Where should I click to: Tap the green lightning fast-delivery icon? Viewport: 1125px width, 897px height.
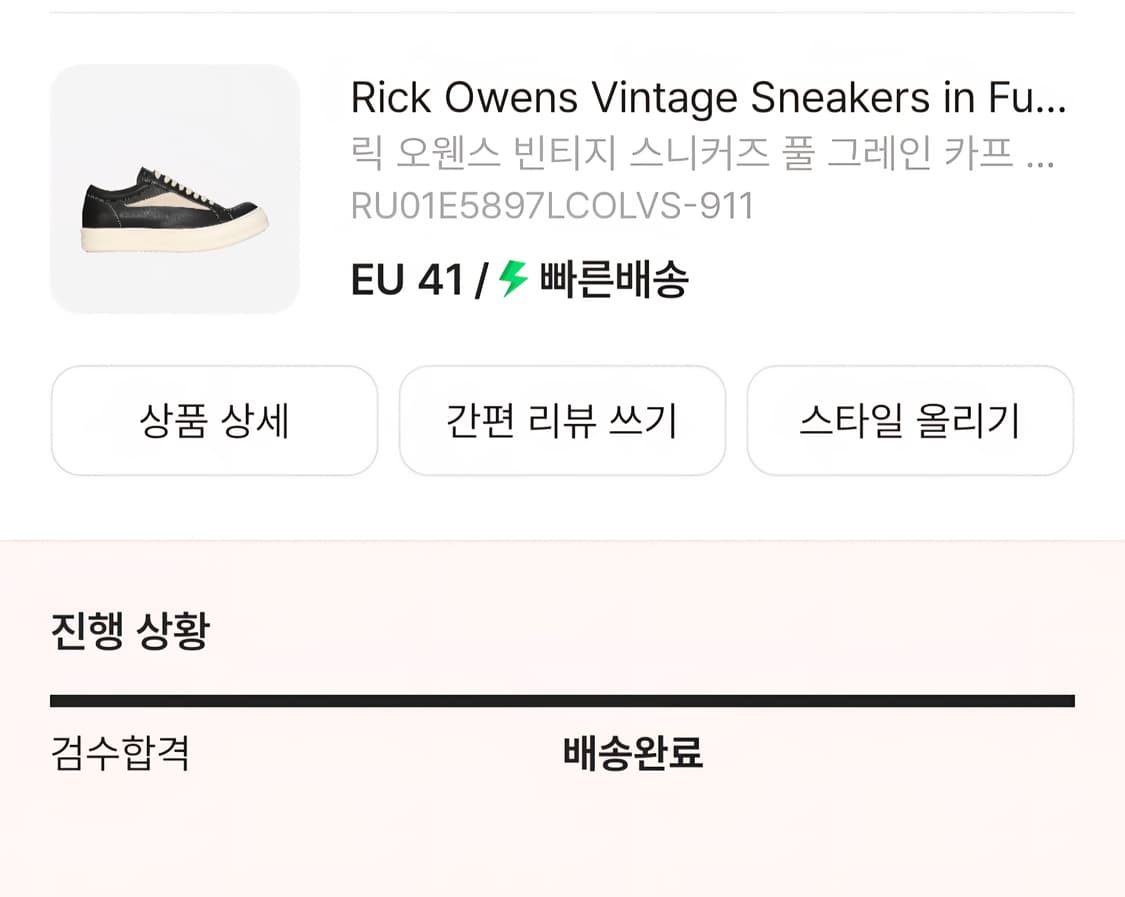(x=513, y=279)
